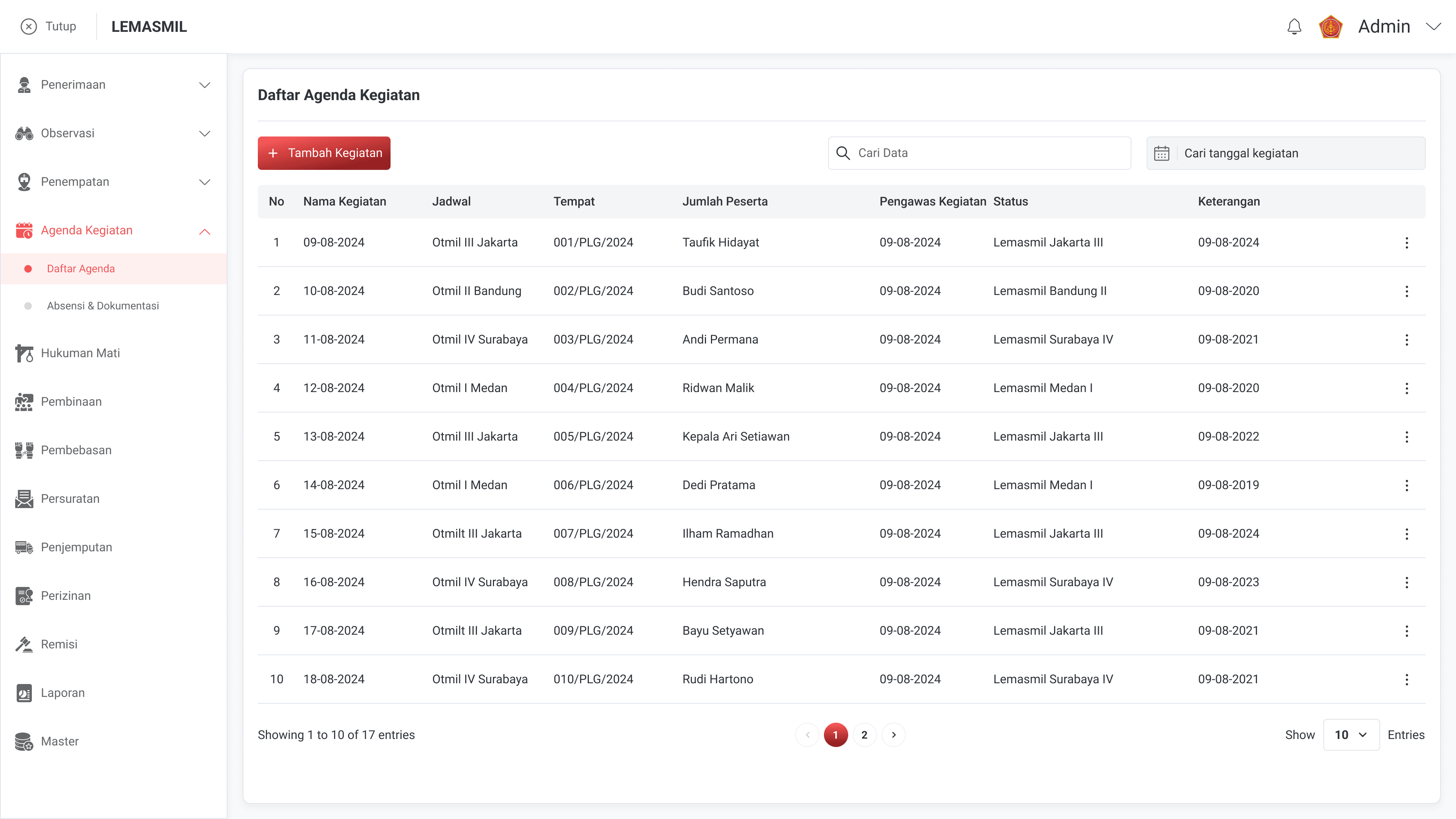
Task: Go to page 2 of entries
Action: point(864,735)
